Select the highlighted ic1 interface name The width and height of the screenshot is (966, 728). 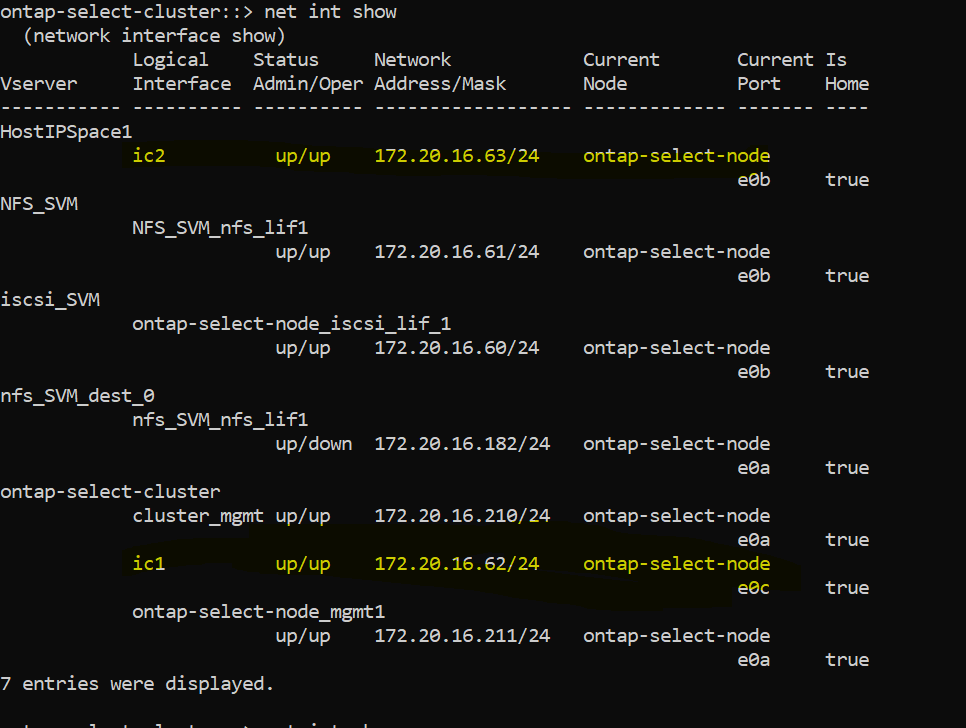pos(149,564)
